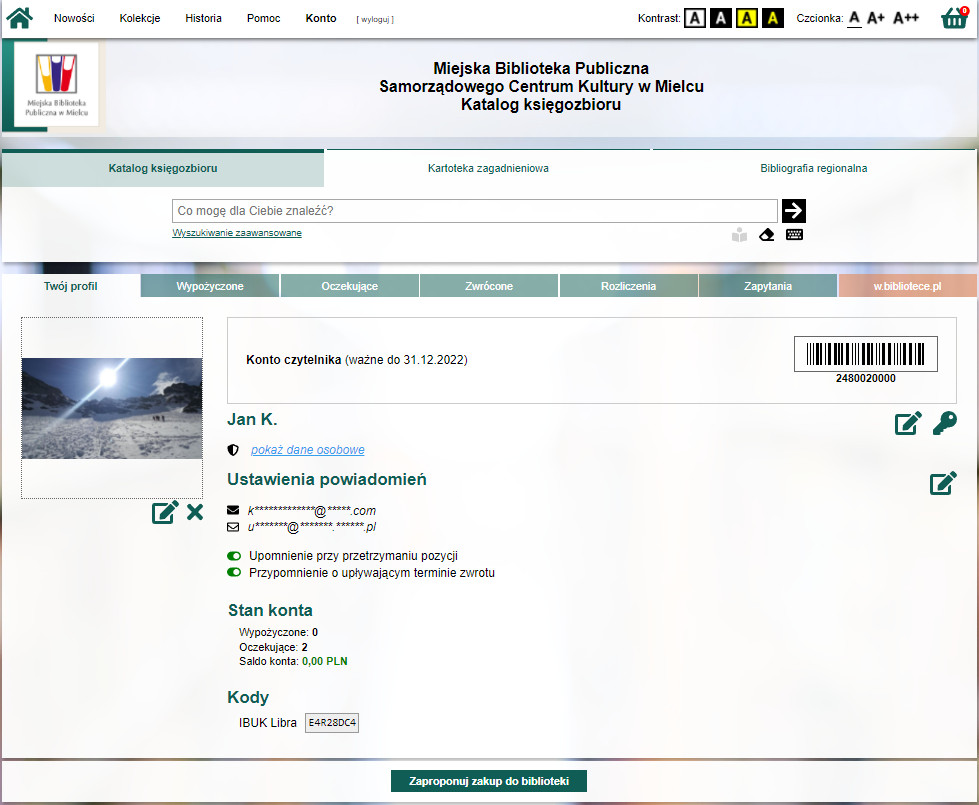This screenshot has width=979, height=805.
Task: Click the search arrow button
Action: click(x=794, y=211)
